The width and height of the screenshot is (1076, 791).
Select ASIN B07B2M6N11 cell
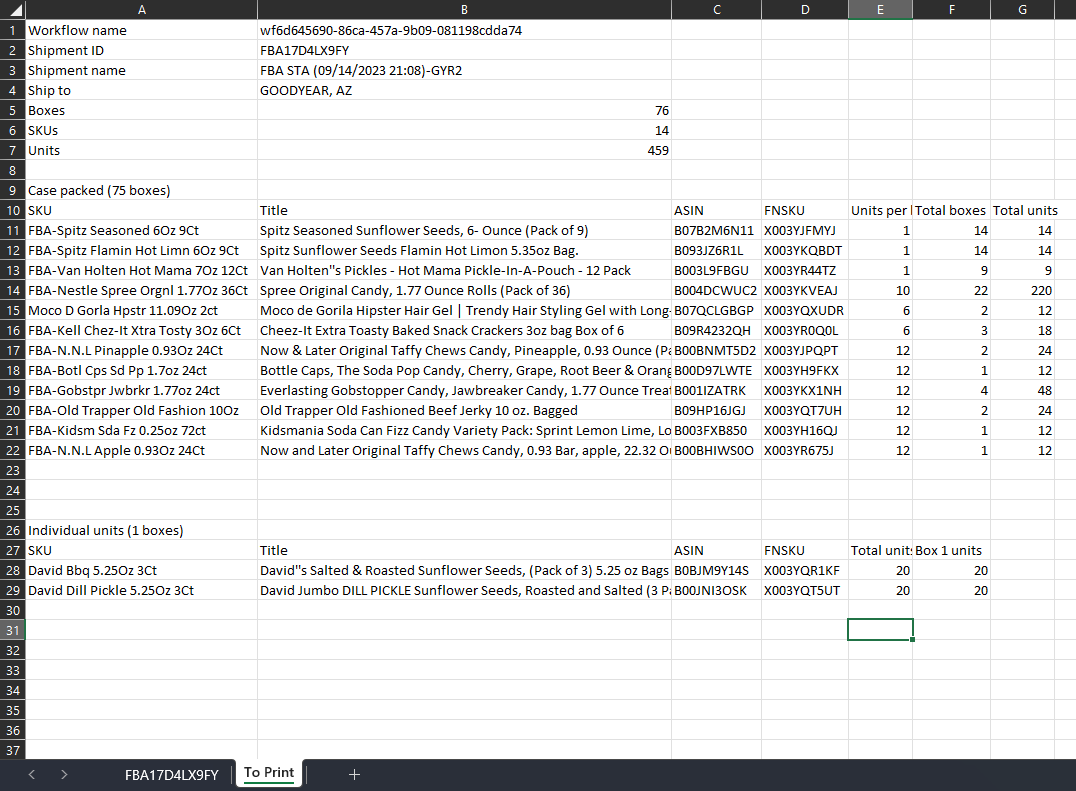click(716, 231)
